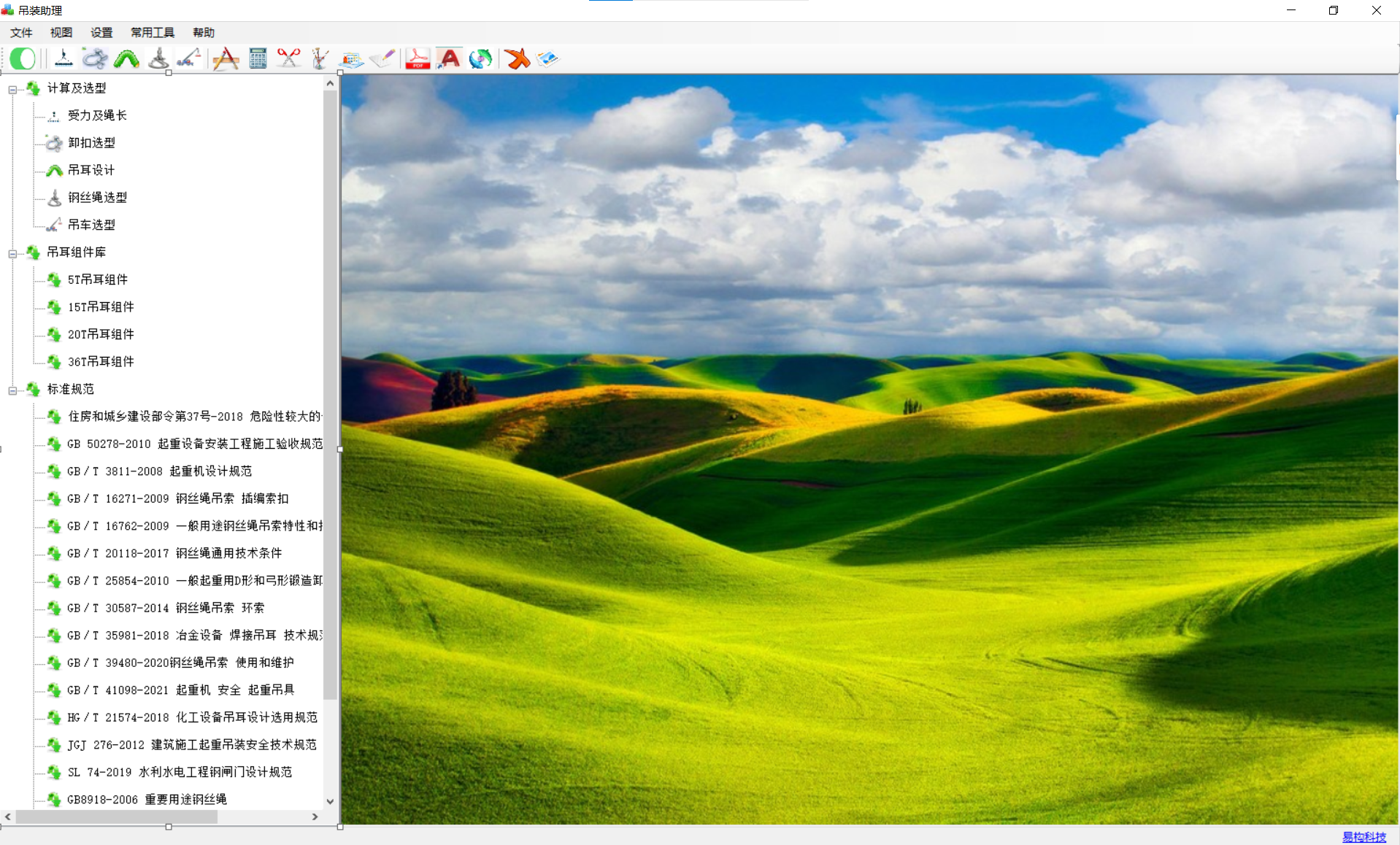1400x845 pixels.
Task: Click the tree panel horizontal scroll right arrow
Action: 315,817
